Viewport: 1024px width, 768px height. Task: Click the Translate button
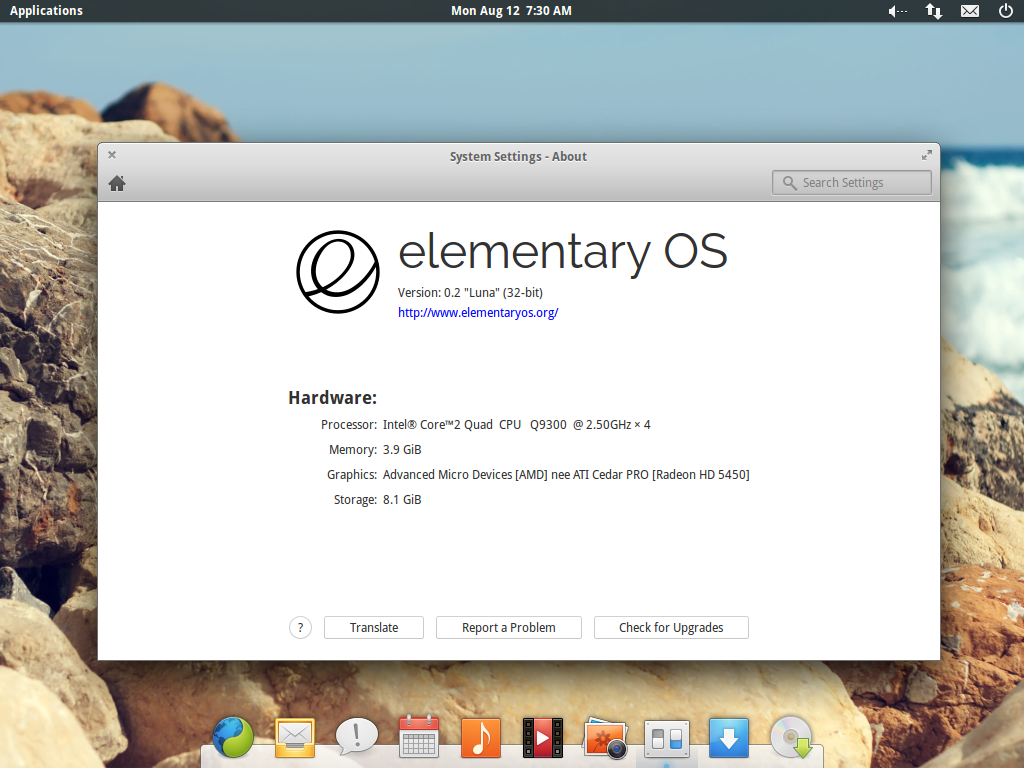coord(374,628)
